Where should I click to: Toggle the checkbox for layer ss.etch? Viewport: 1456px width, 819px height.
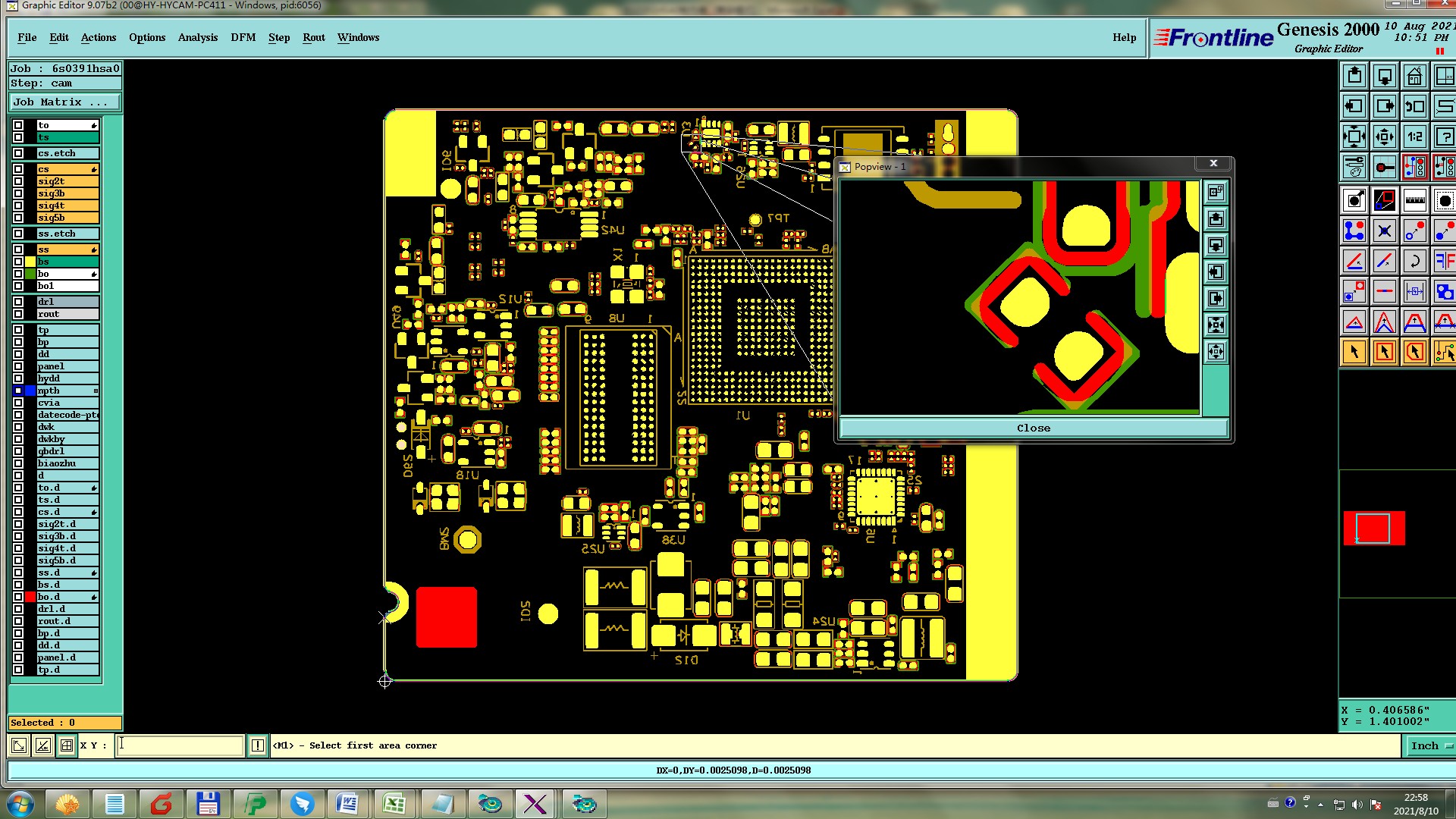pyautogui.click(x=18, y=234)
